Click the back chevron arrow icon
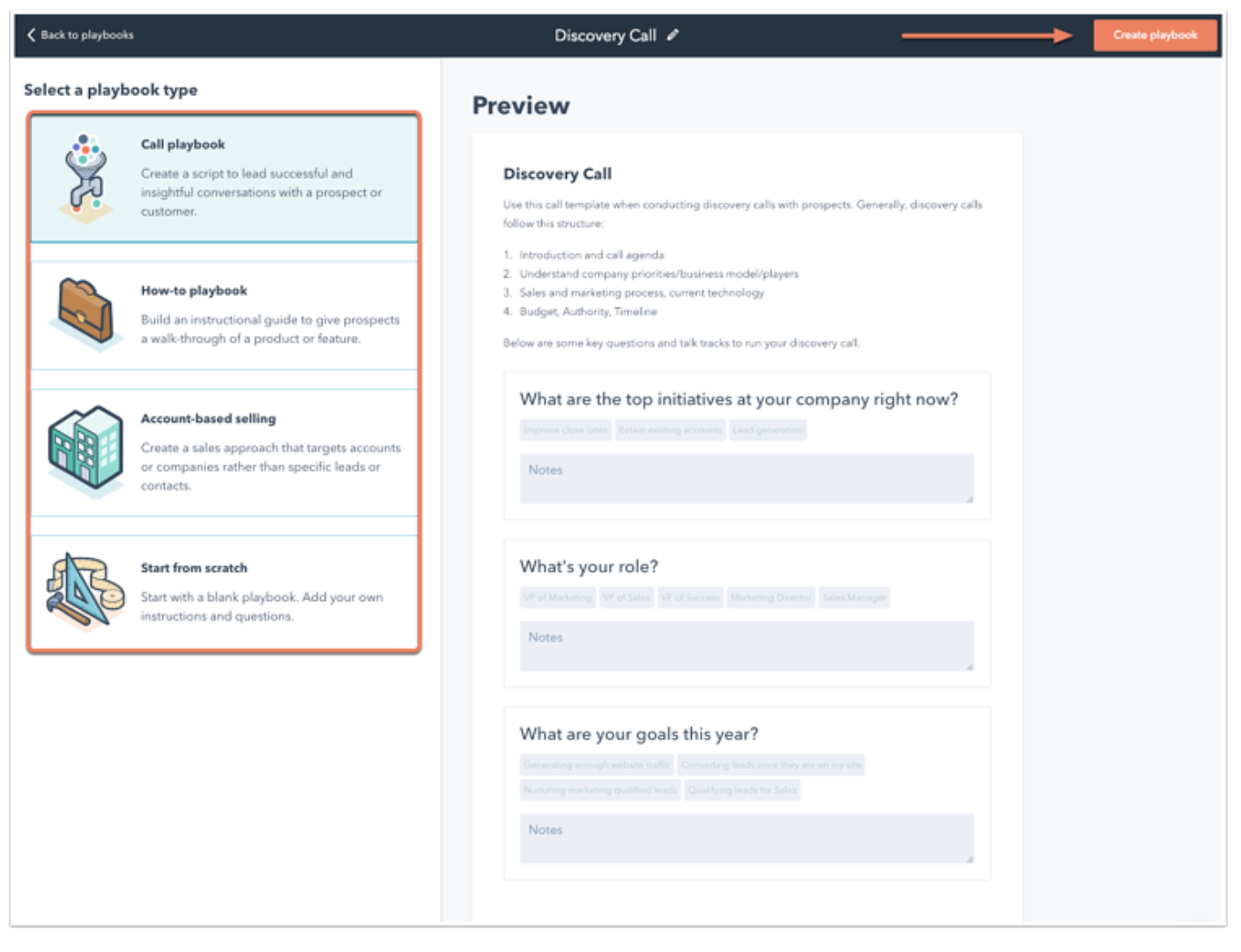Screen dimensions: 1241x952 (31, 35)
